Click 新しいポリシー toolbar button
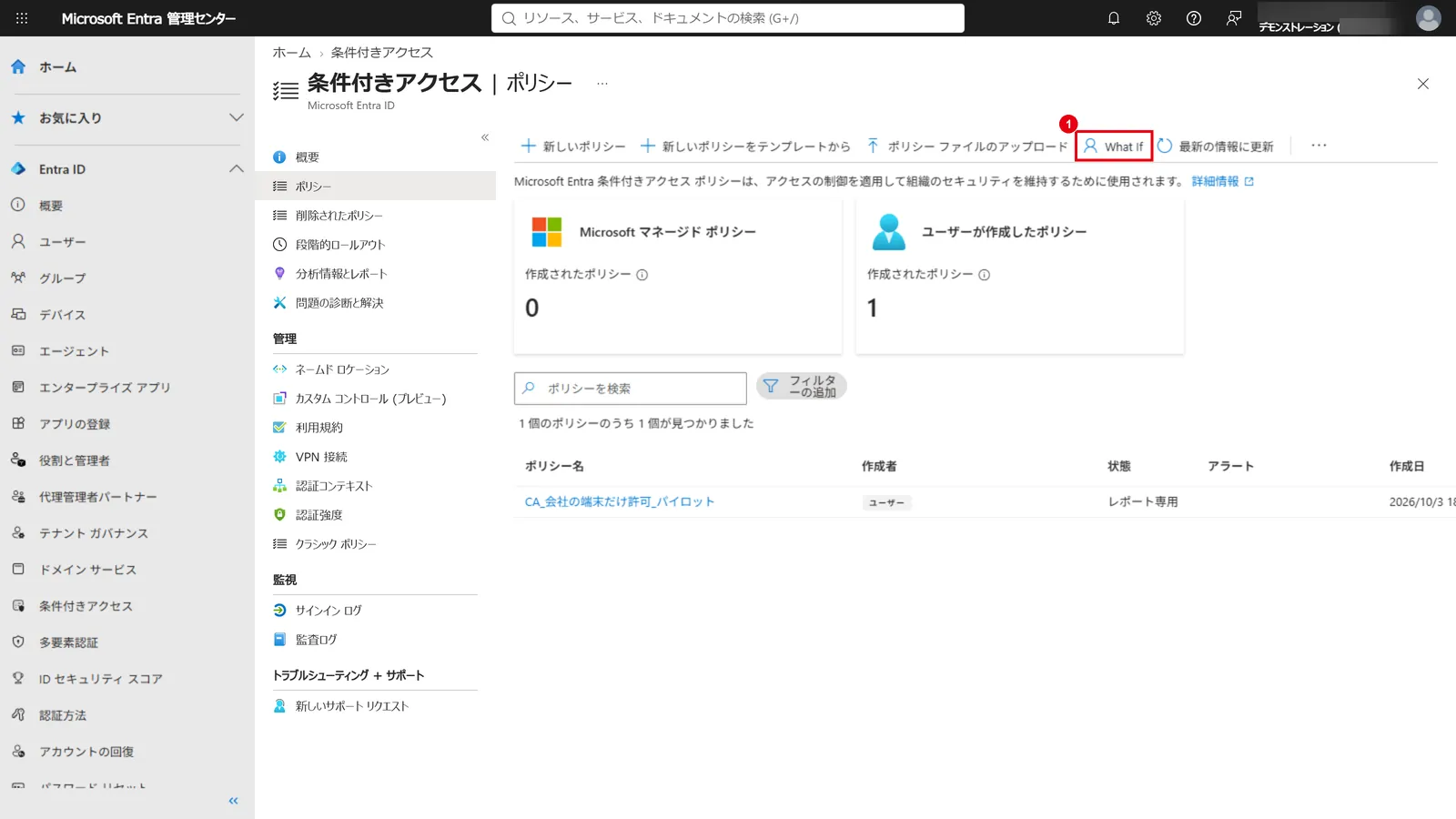The height and width of the screenshot is (819, 1456). 573,147
